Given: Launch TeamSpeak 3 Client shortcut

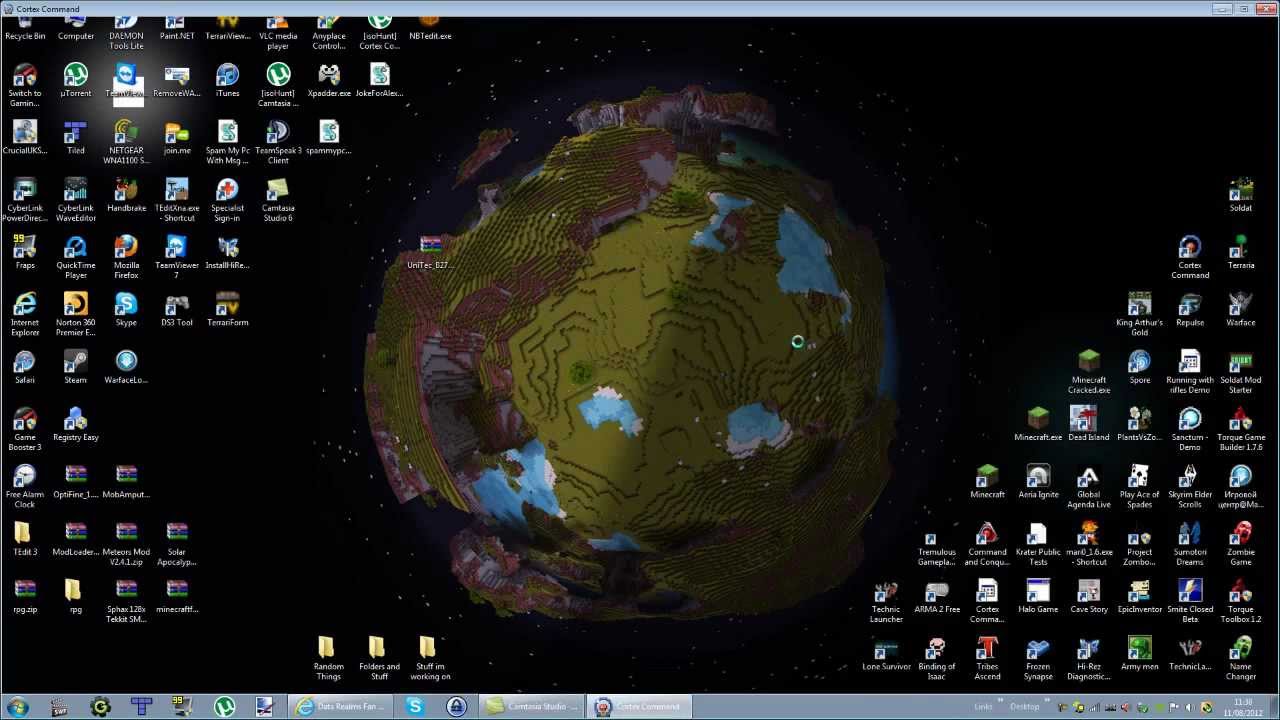Looking at the screenshot, I should (278, 142).
